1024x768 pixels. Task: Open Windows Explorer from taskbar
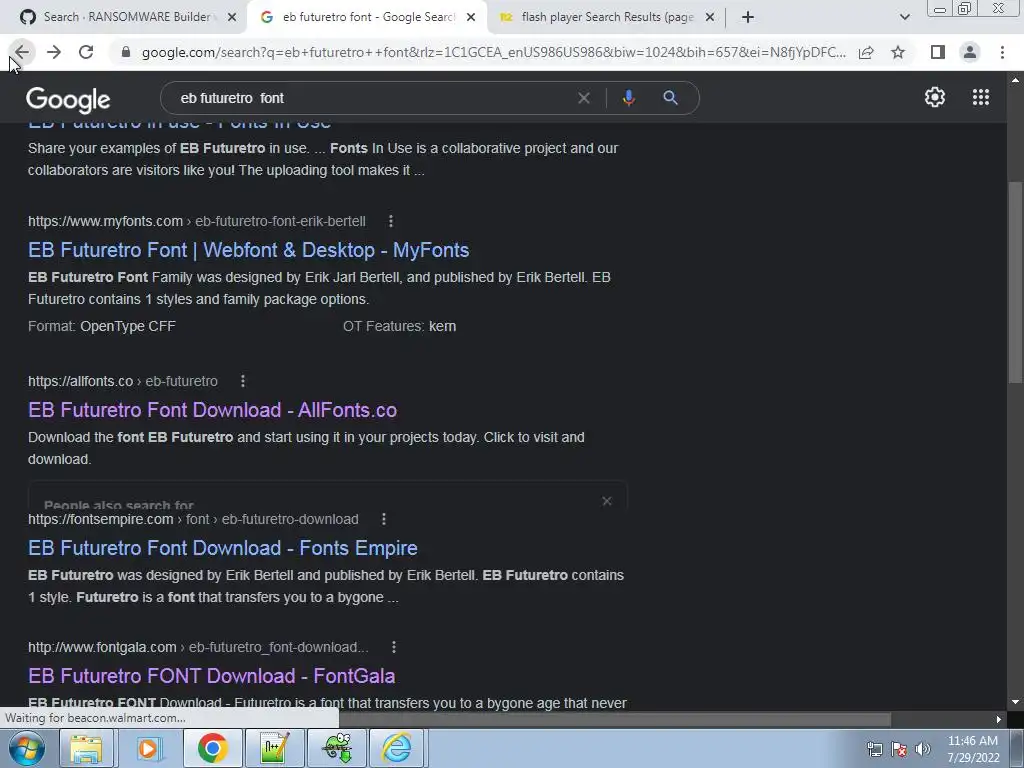pyautogui.click(x=86, y=748)
